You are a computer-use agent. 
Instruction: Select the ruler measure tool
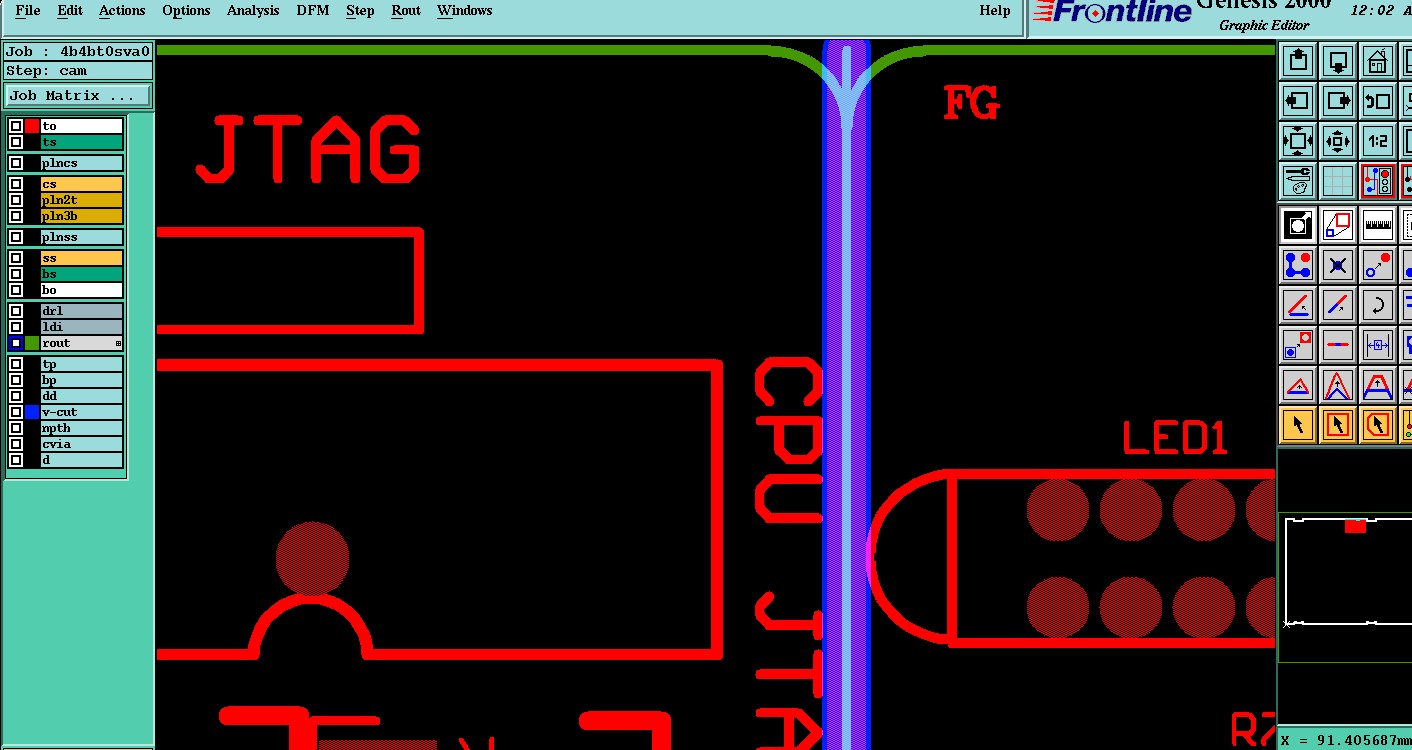pos(1378,225)
